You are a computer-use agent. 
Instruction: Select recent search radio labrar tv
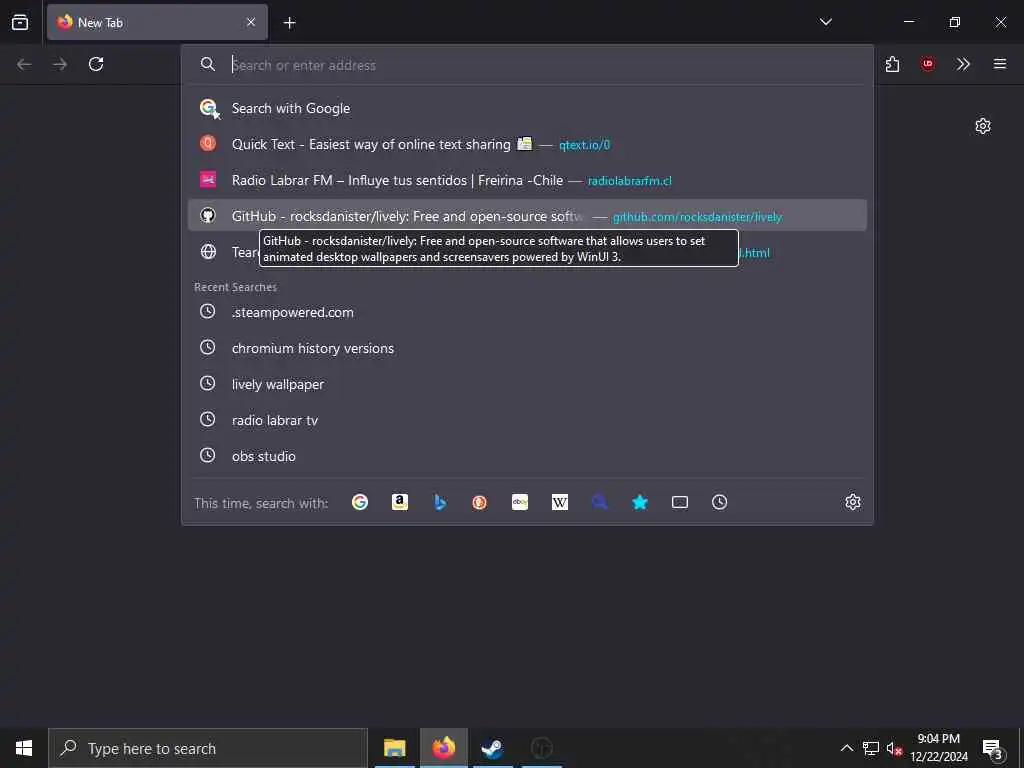pyautogui.click(x=527, y=420)
